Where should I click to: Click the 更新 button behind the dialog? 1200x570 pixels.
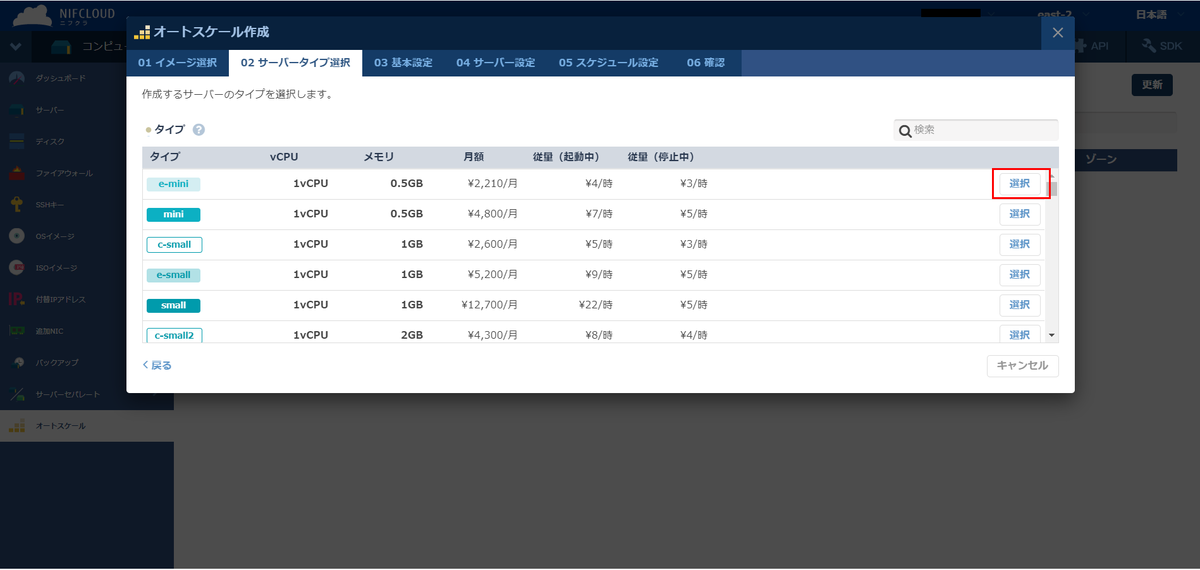1153,85
